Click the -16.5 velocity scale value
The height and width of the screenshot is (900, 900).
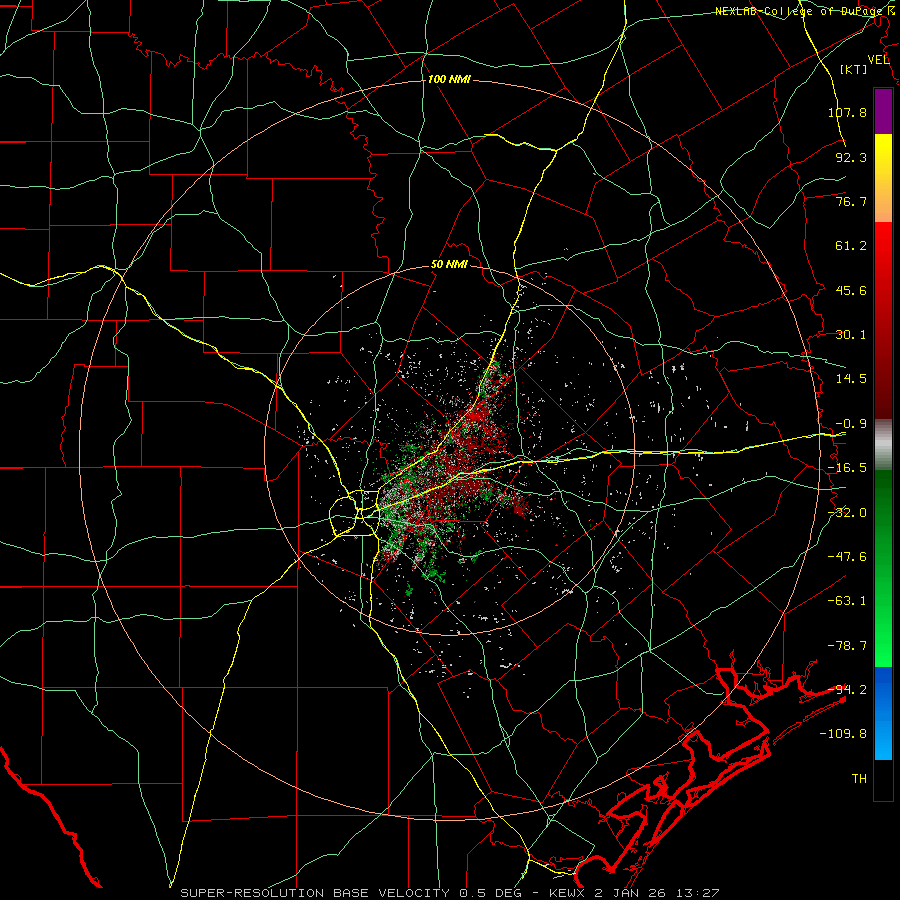(x=847, y=468)
